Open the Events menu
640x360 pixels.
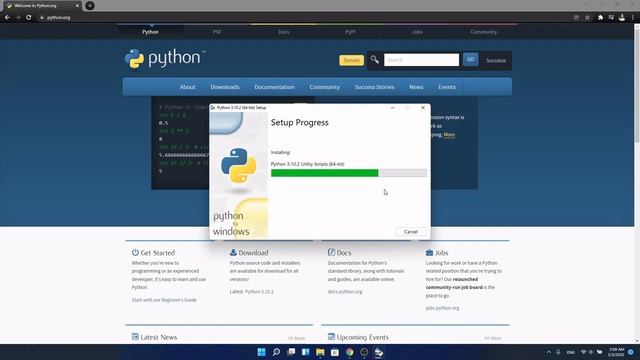coord(447,87)
